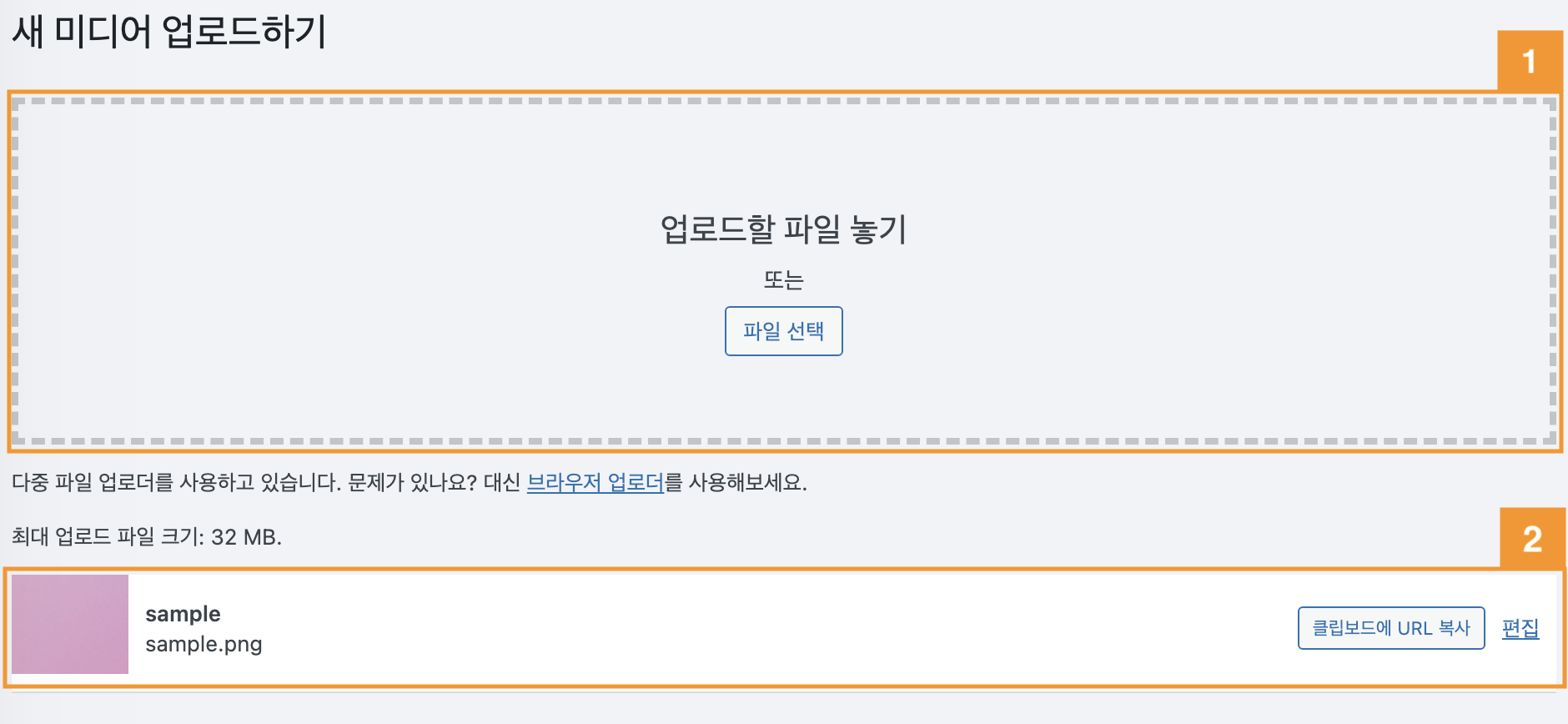Screen dimensions: 1568x724
Task: Click the orange number 1 badge
Action: click(1530, 61)
